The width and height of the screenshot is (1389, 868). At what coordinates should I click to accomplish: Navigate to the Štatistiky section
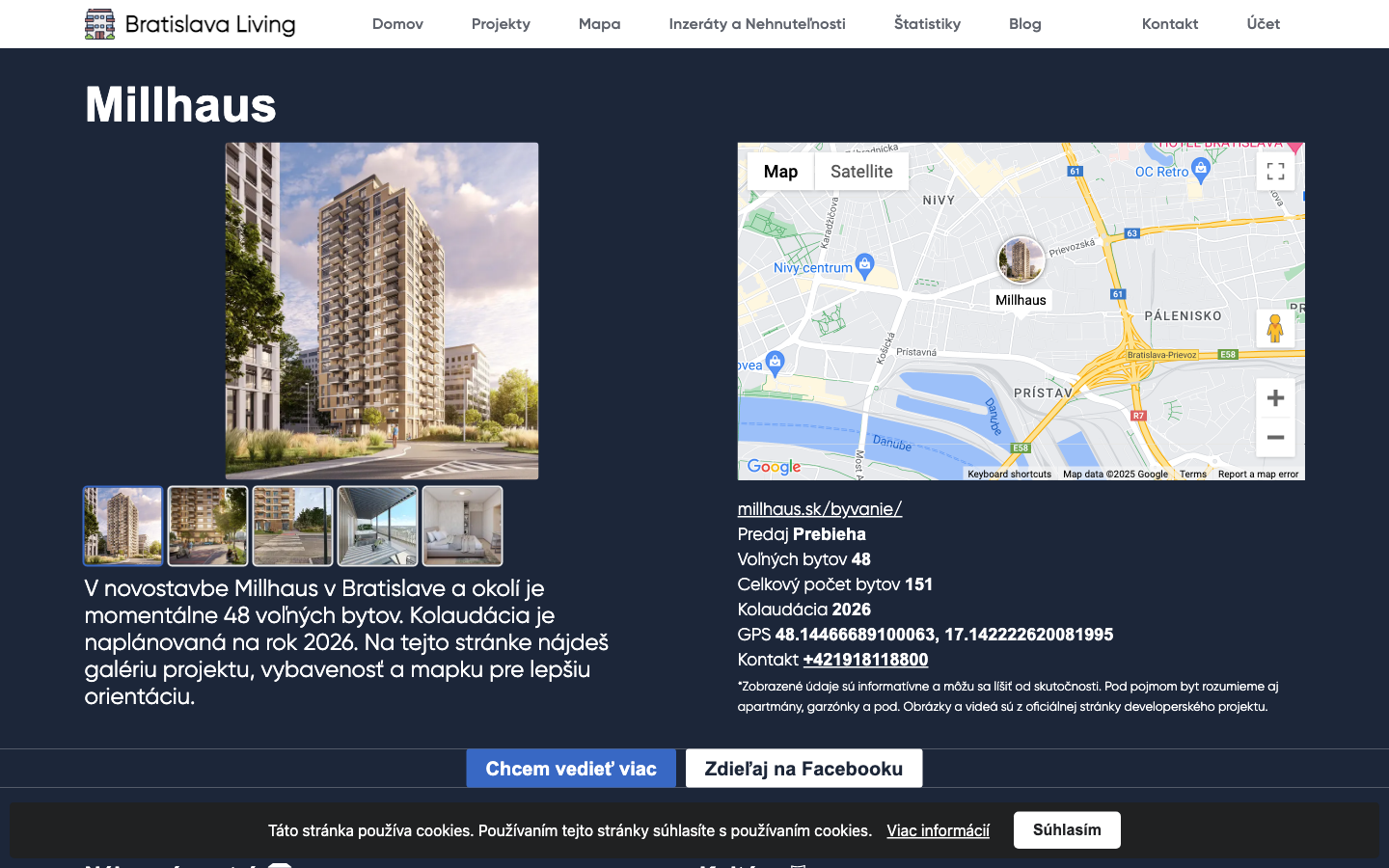pyautogui.click(x=927, y=24)
